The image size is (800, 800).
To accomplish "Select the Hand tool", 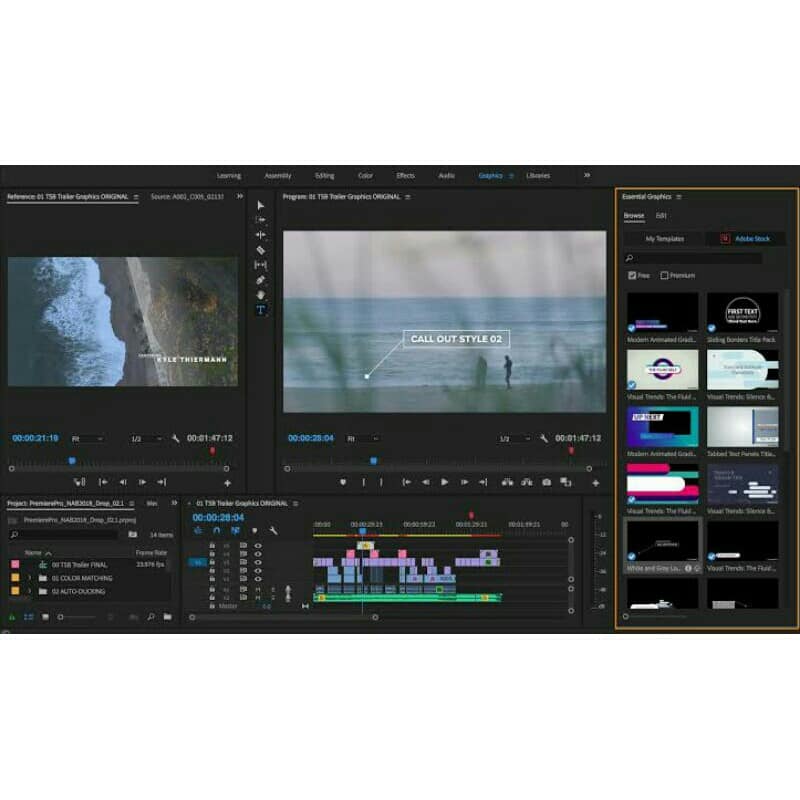I will [261, 295].
